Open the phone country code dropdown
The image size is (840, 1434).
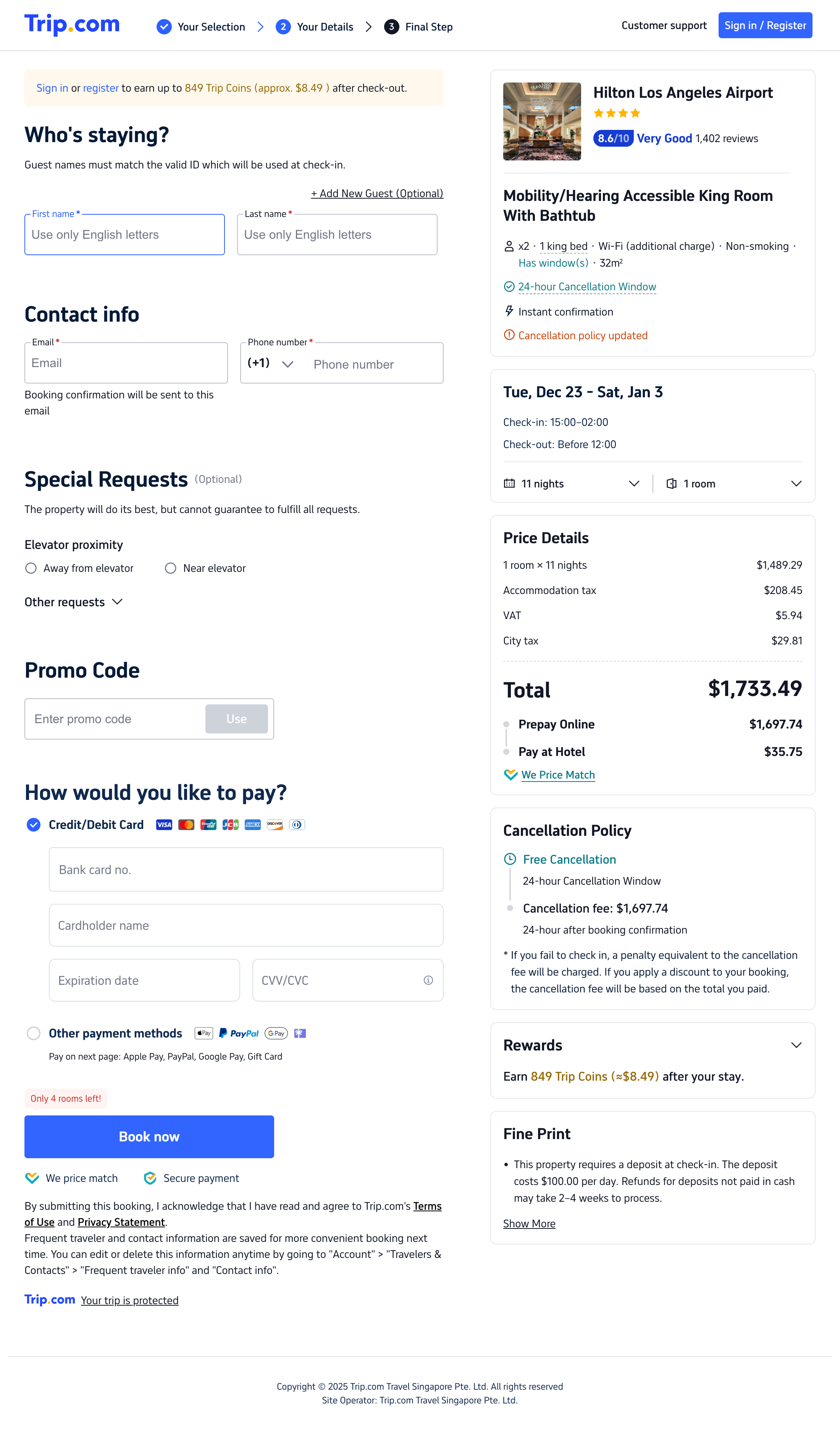[271, 364]
